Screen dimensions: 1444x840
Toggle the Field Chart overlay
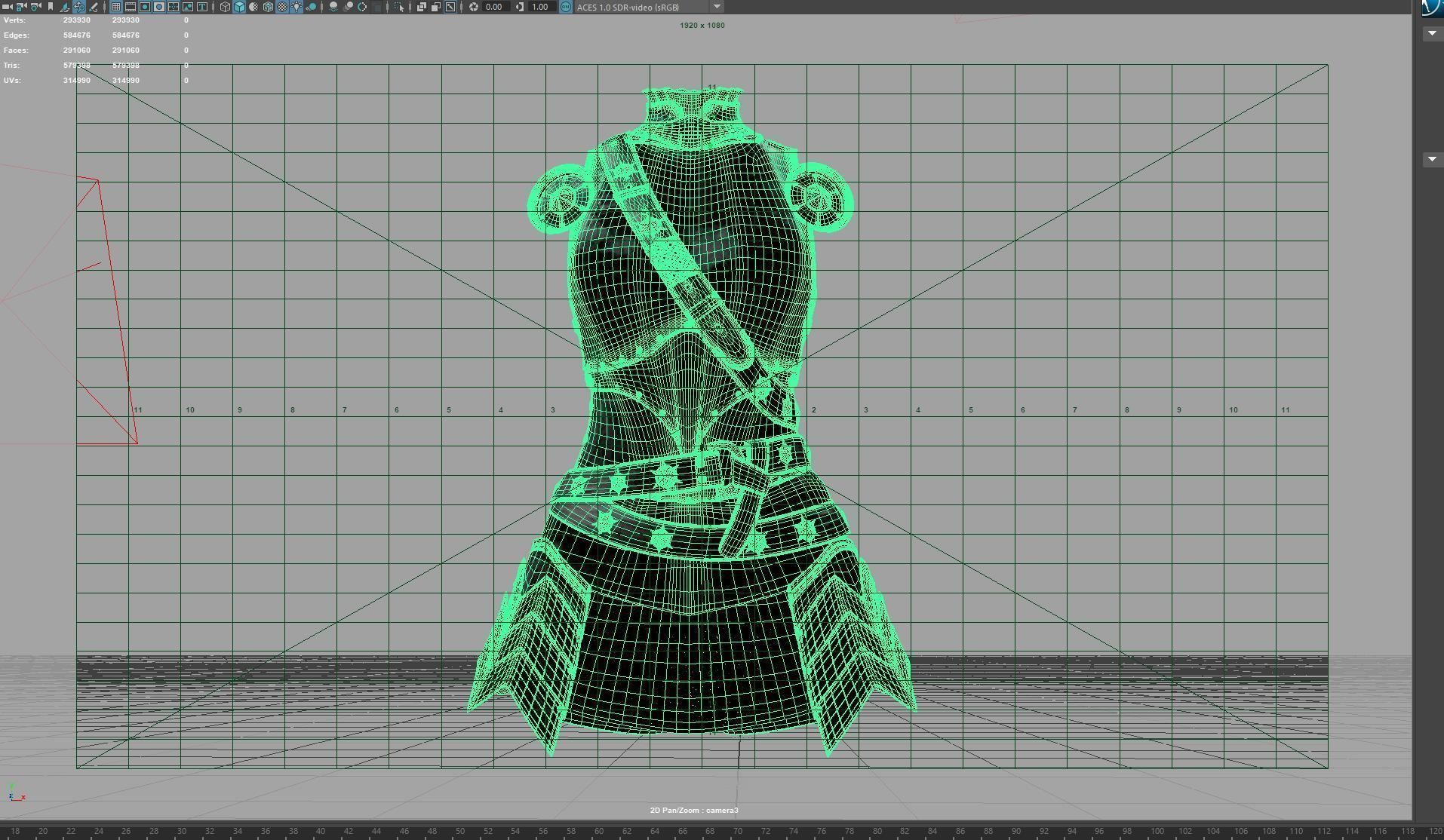(x=174, y=7)
